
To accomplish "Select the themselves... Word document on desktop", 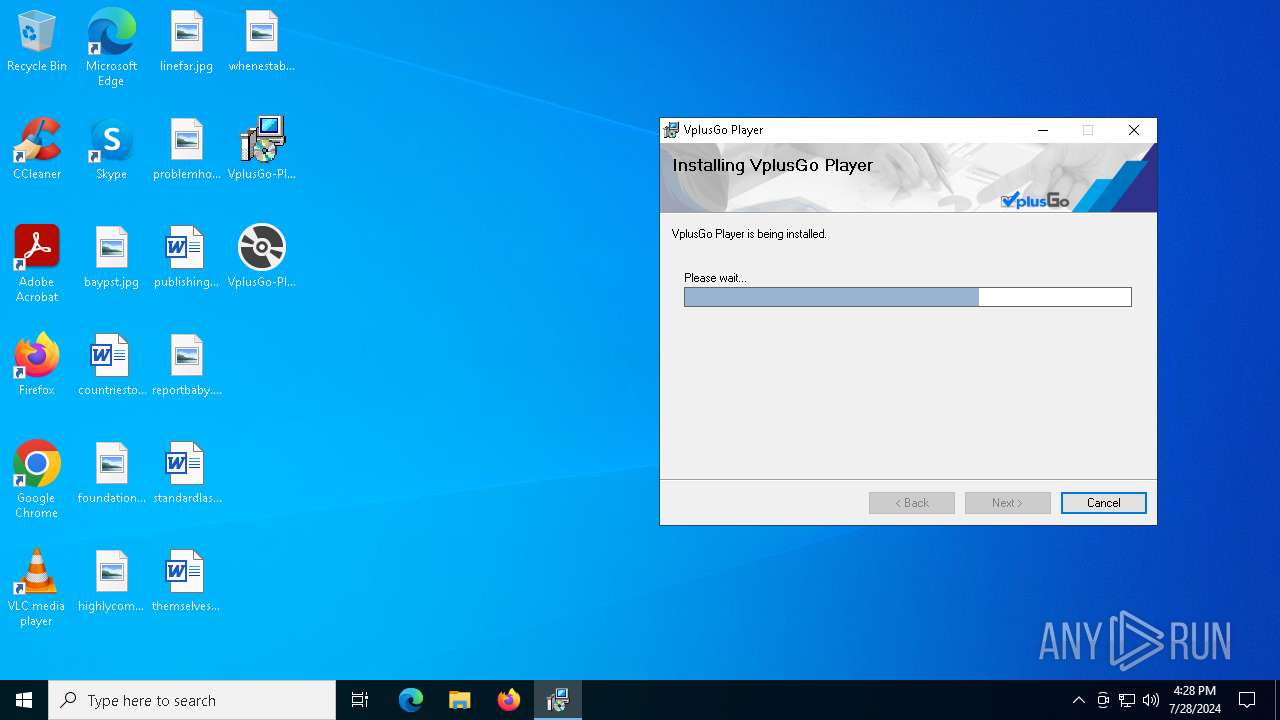I will (186, 581).
